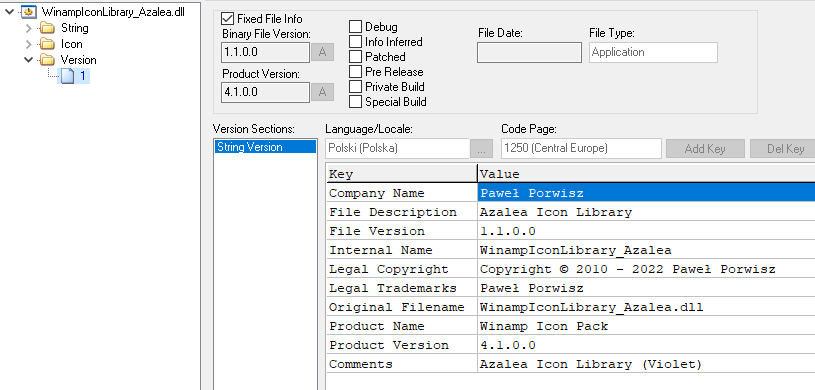Select the File Description key cell
The height and width of the screenshot is (390, 815).
pos(402,212)
